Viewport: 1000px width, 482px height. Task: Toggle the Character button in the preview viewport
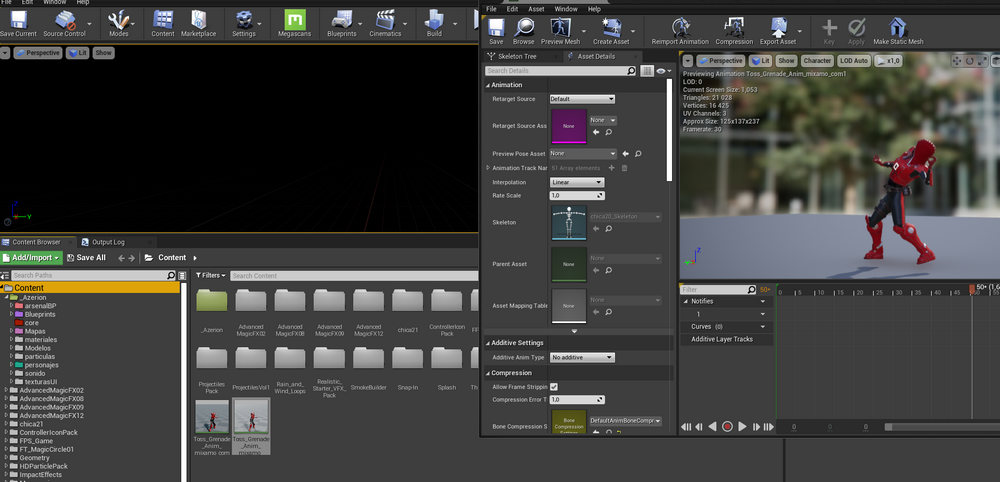[x=817, y=61]
